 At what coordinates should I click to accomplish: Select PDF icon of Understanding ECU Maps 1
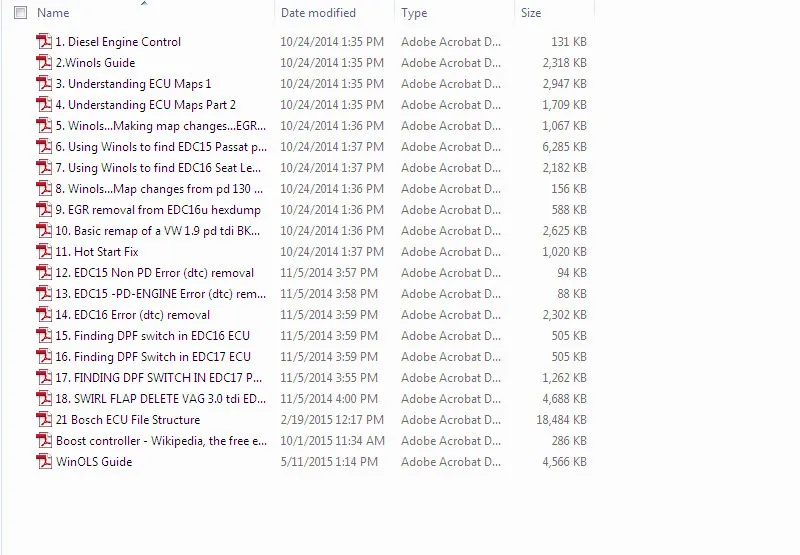pos(44,84)
